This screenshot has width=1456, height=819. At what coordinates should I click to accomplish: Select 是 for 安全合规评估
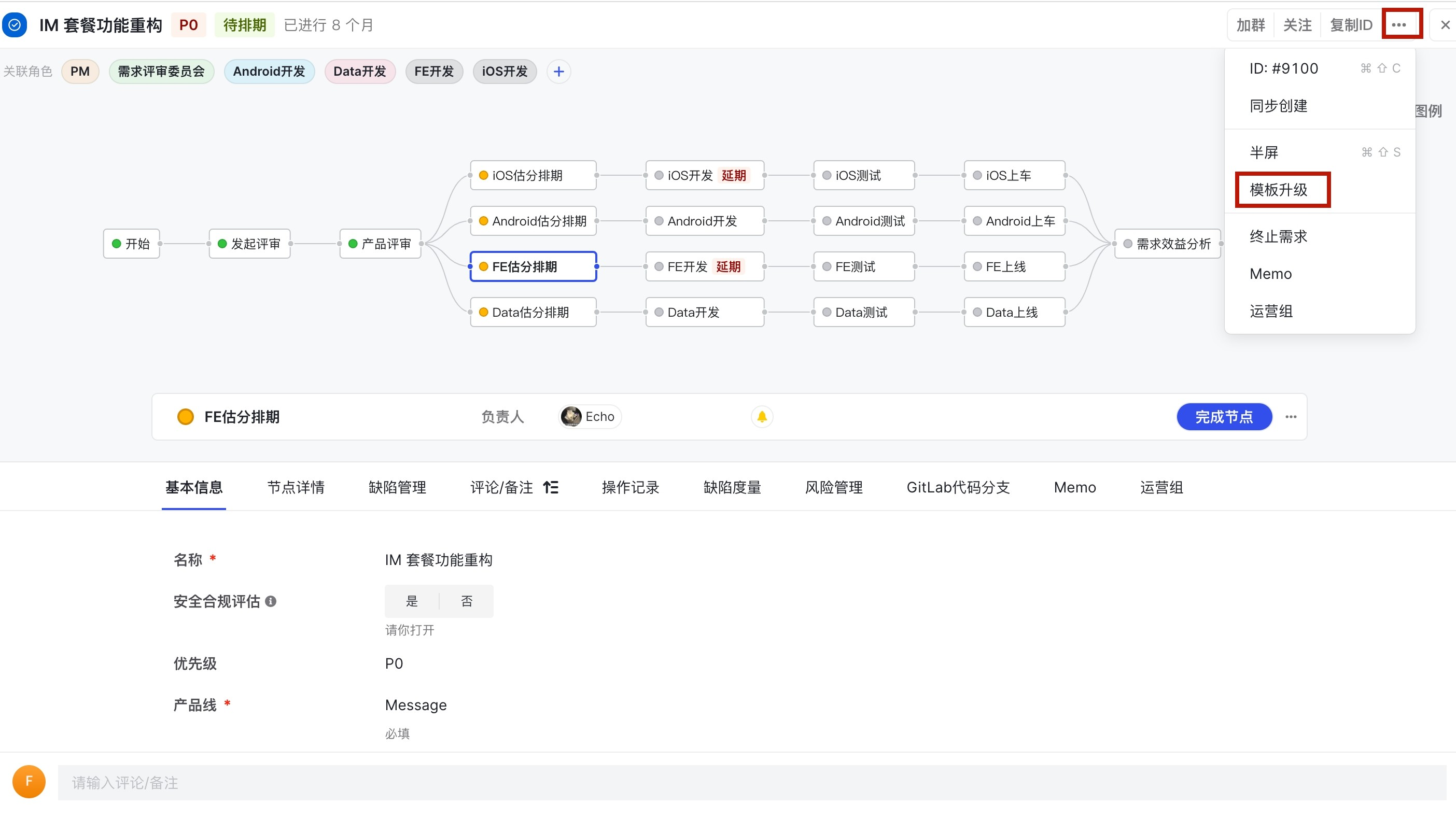pos(412,601)
